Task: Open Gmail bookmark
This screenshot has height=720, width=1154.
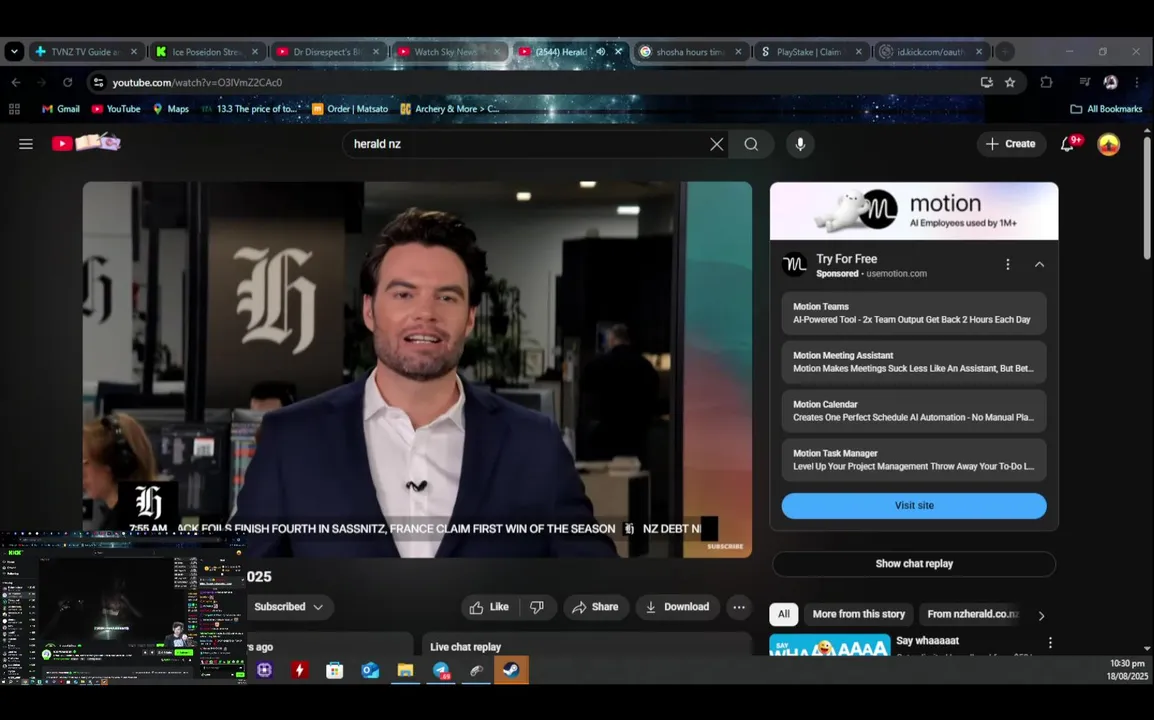Action: pos(60,109)
